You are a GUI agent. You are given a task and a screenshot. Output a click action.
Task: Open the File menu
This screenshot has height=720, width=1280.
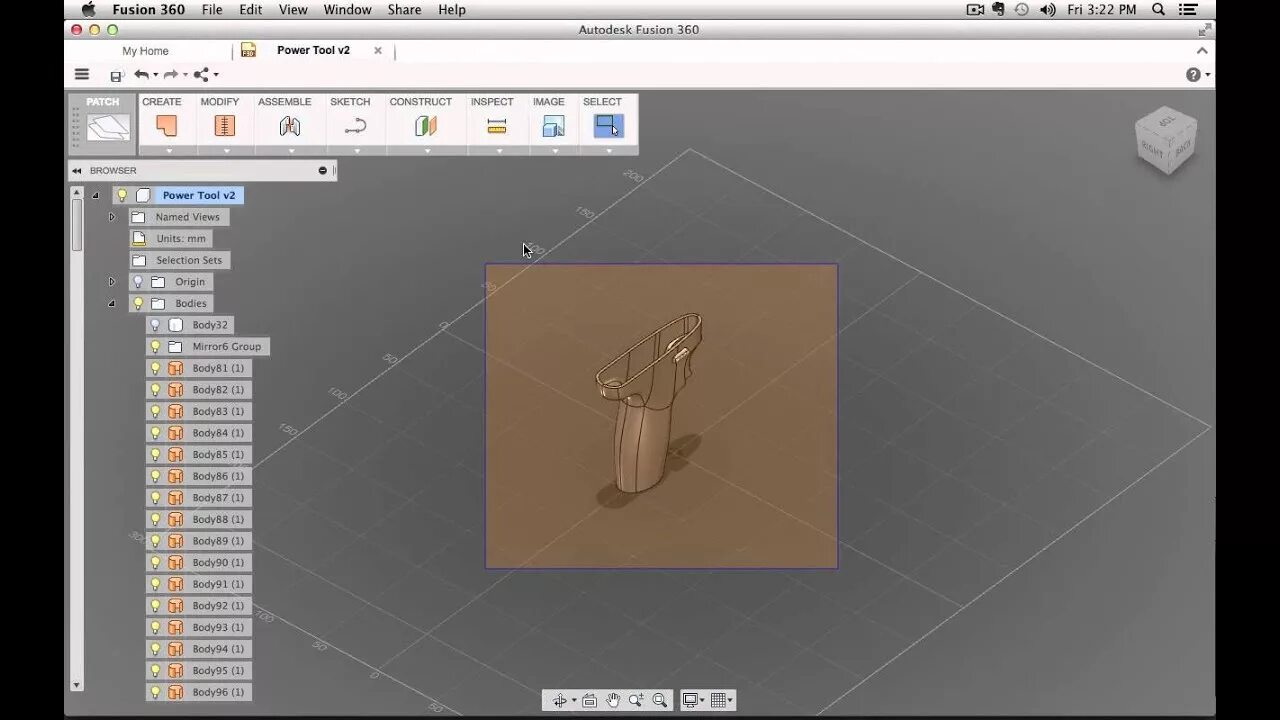(x=212, y=10)
